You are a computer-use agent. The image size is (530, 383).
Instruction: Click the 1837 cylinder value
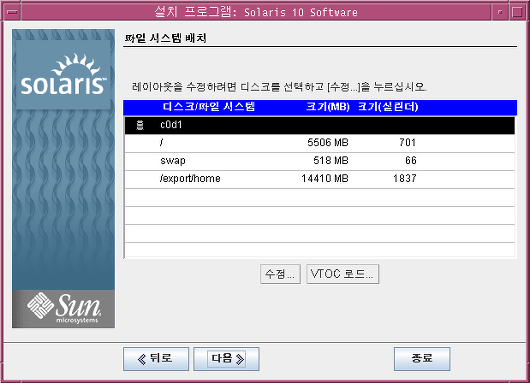(x=405, y=178)
